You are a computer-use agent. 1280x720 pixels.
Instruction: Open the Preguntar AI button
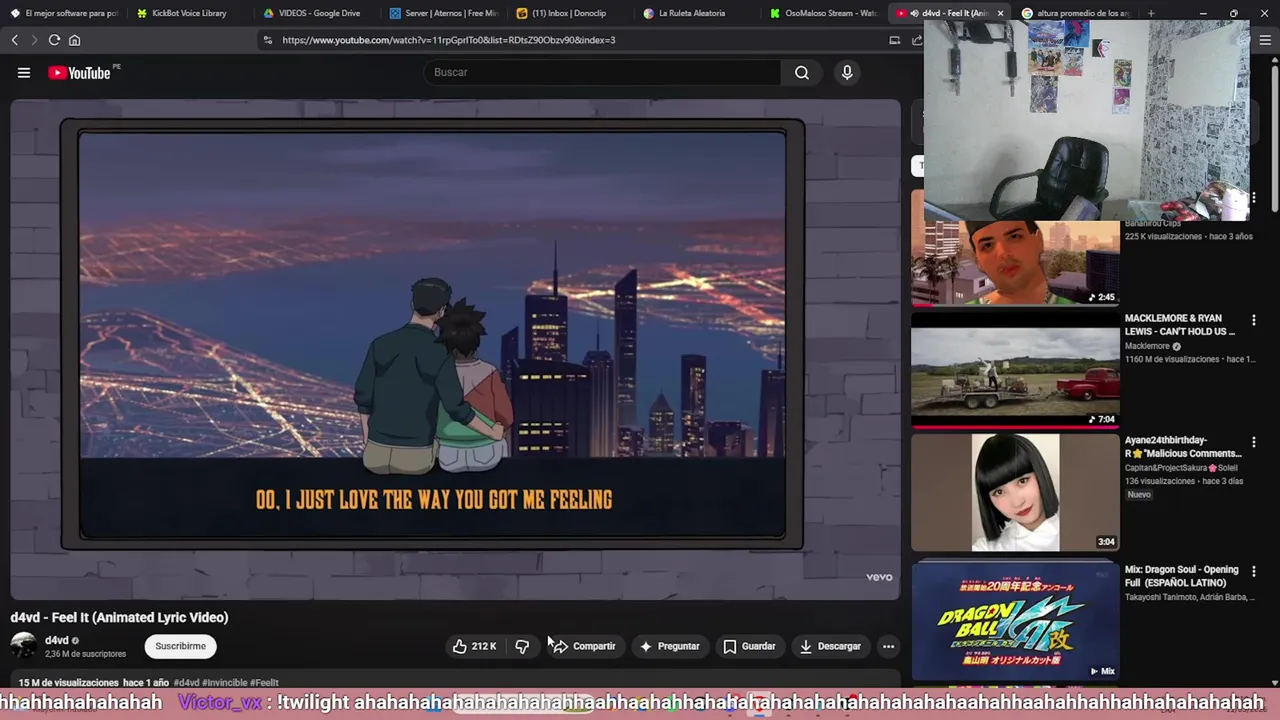[669, 646]
